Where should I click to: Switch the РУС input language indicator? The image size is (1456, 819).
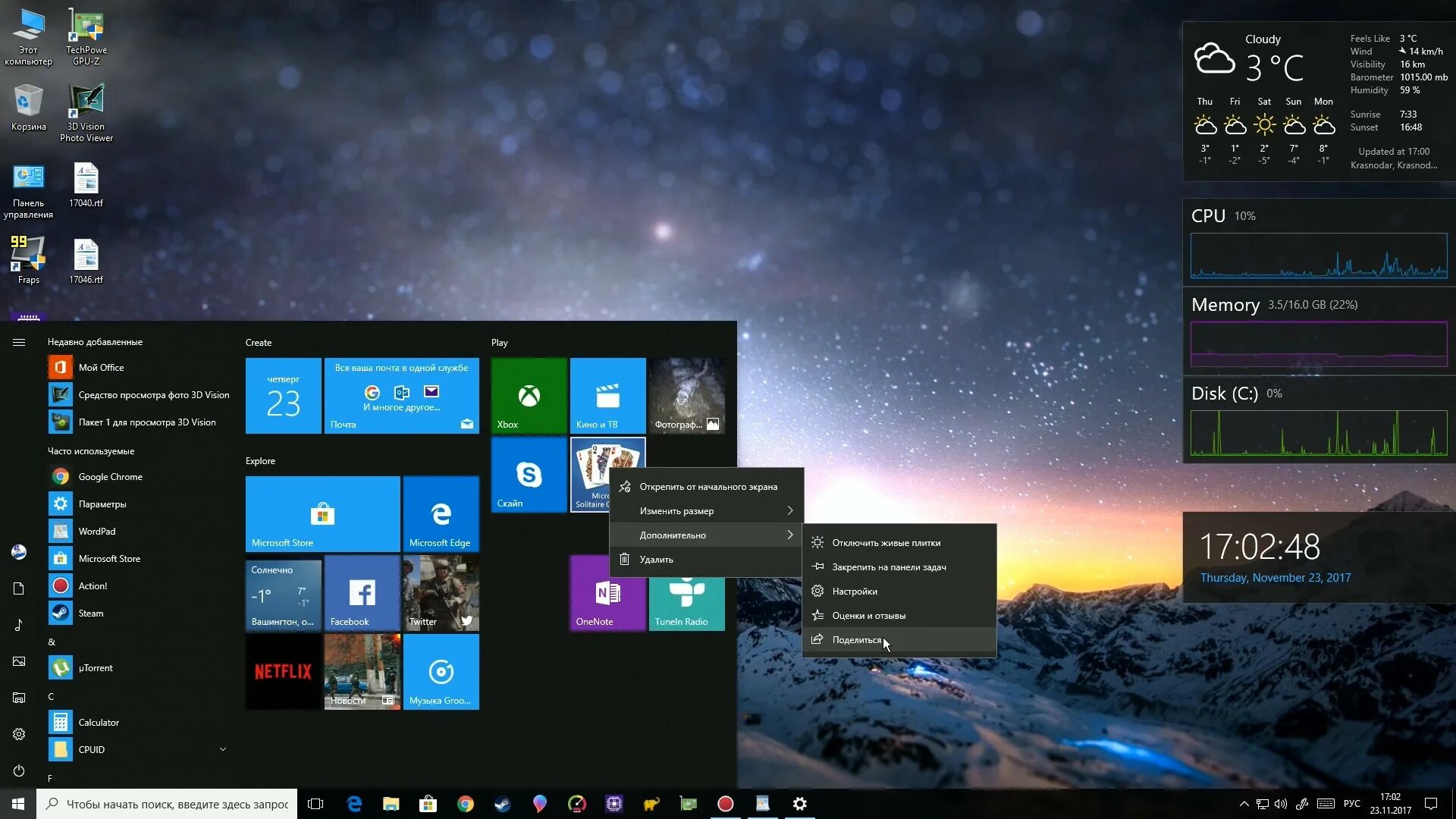[1351, 804]
